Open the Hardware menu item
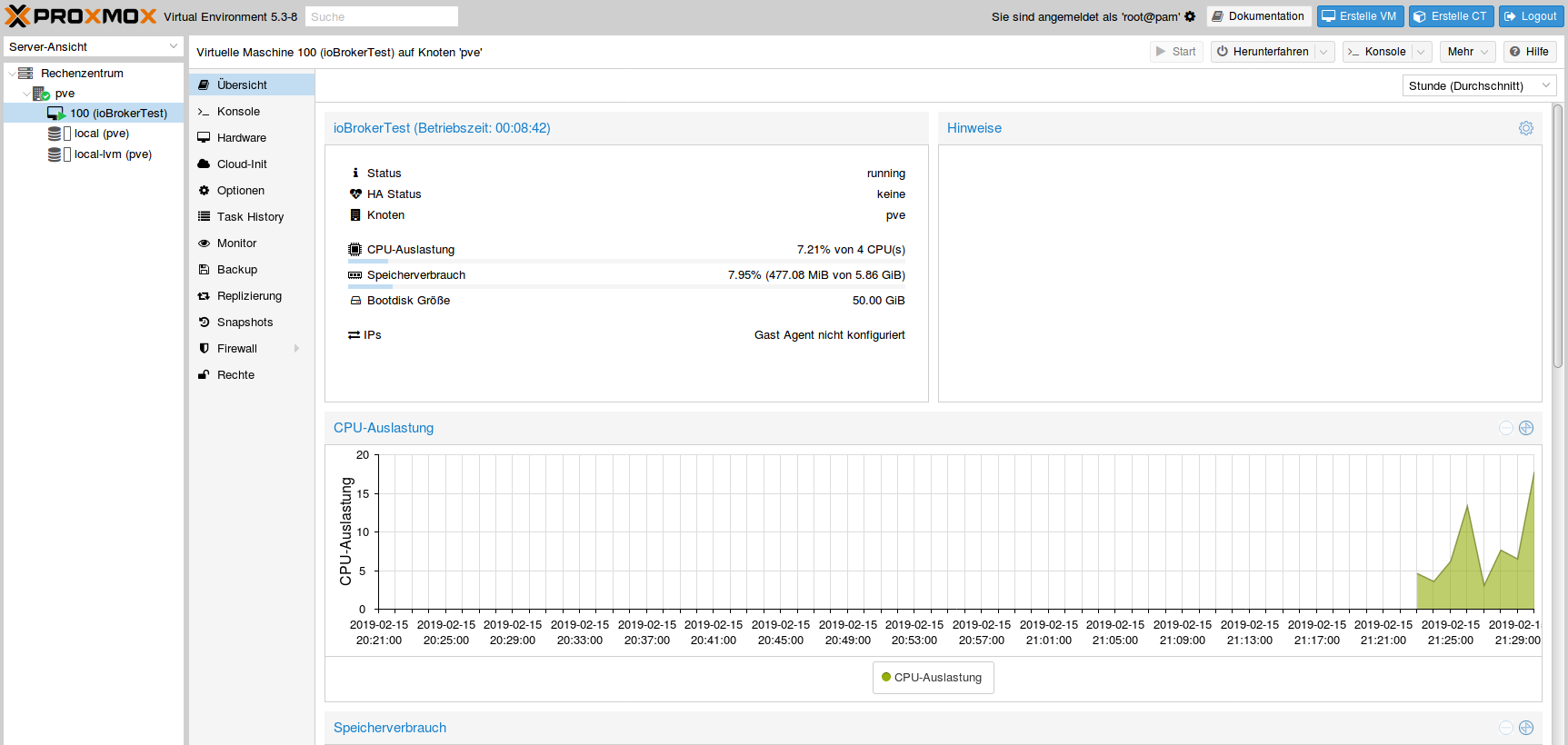 tap(252, 138)
